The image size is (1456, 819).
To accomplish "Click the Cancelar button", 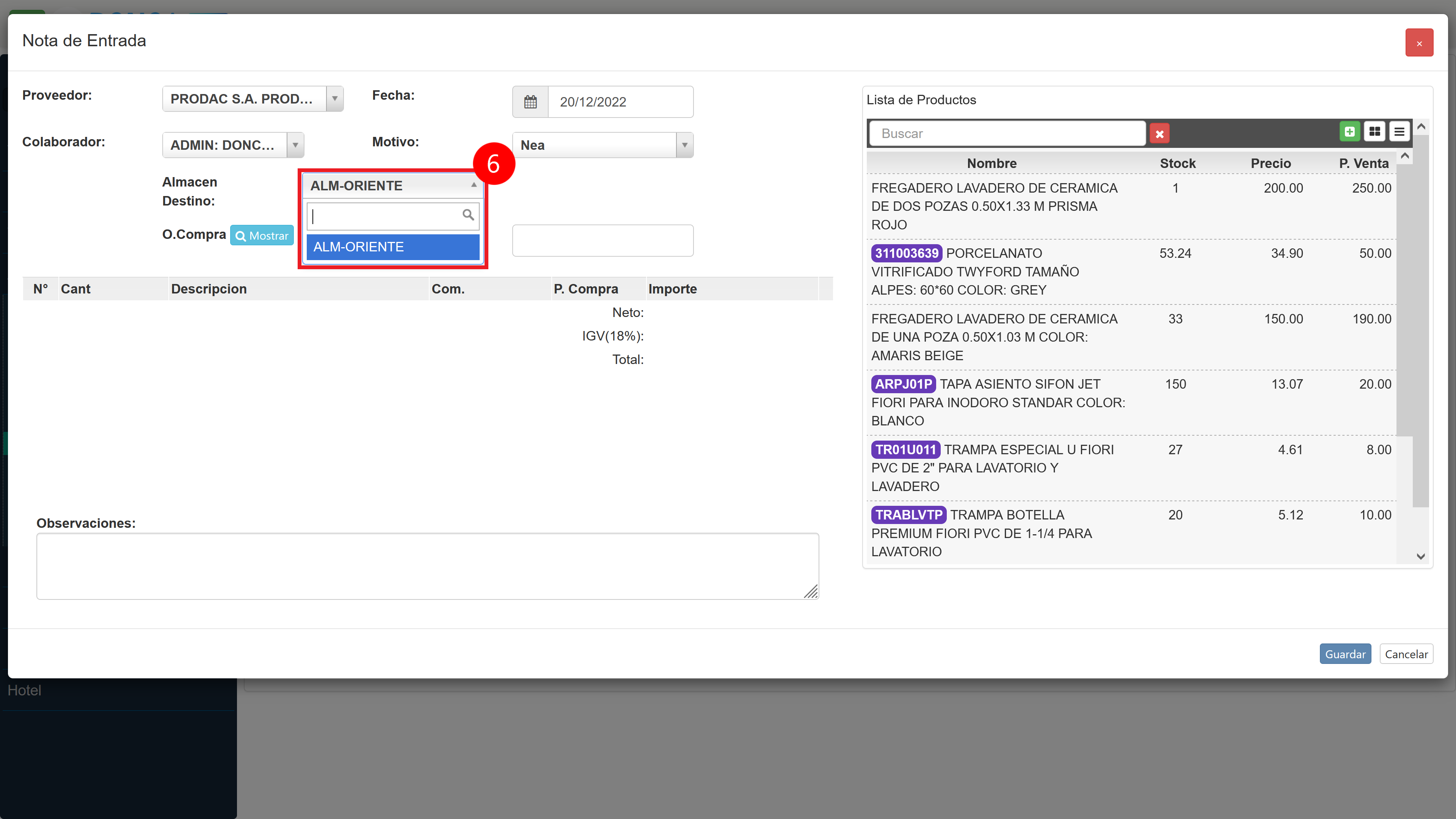I will (x=1406, y=654).
